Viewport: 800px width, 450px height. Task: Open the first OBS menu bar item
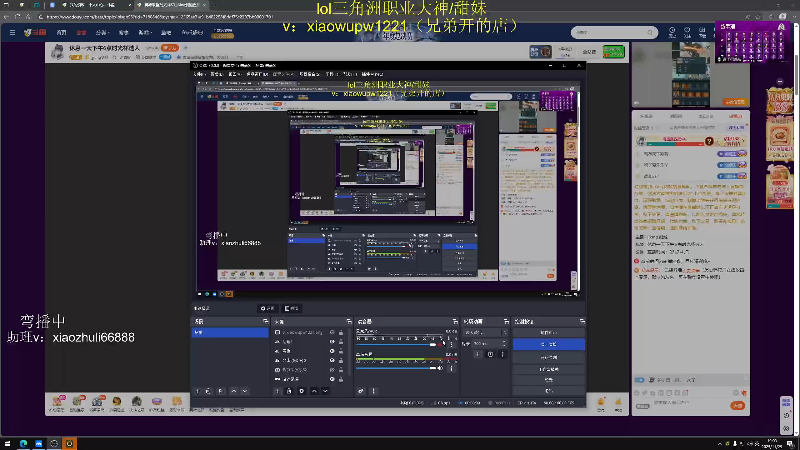click(199, 74)
